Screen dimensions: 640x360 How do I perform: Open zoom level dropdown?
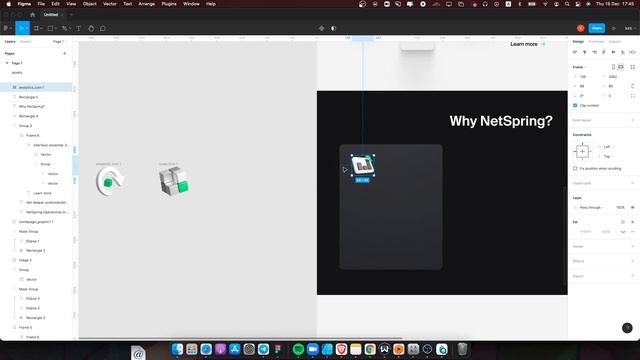click(630, 28)
